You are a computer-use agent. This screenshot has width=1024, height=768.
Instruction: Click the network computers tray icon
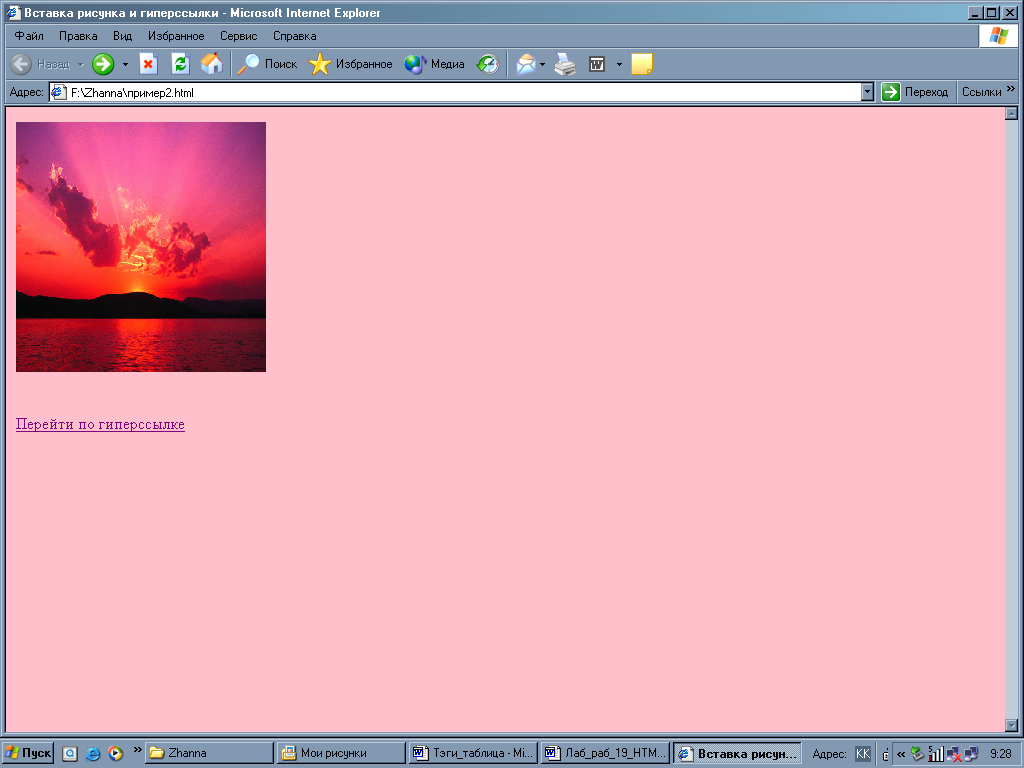click(x=971, y=754)
